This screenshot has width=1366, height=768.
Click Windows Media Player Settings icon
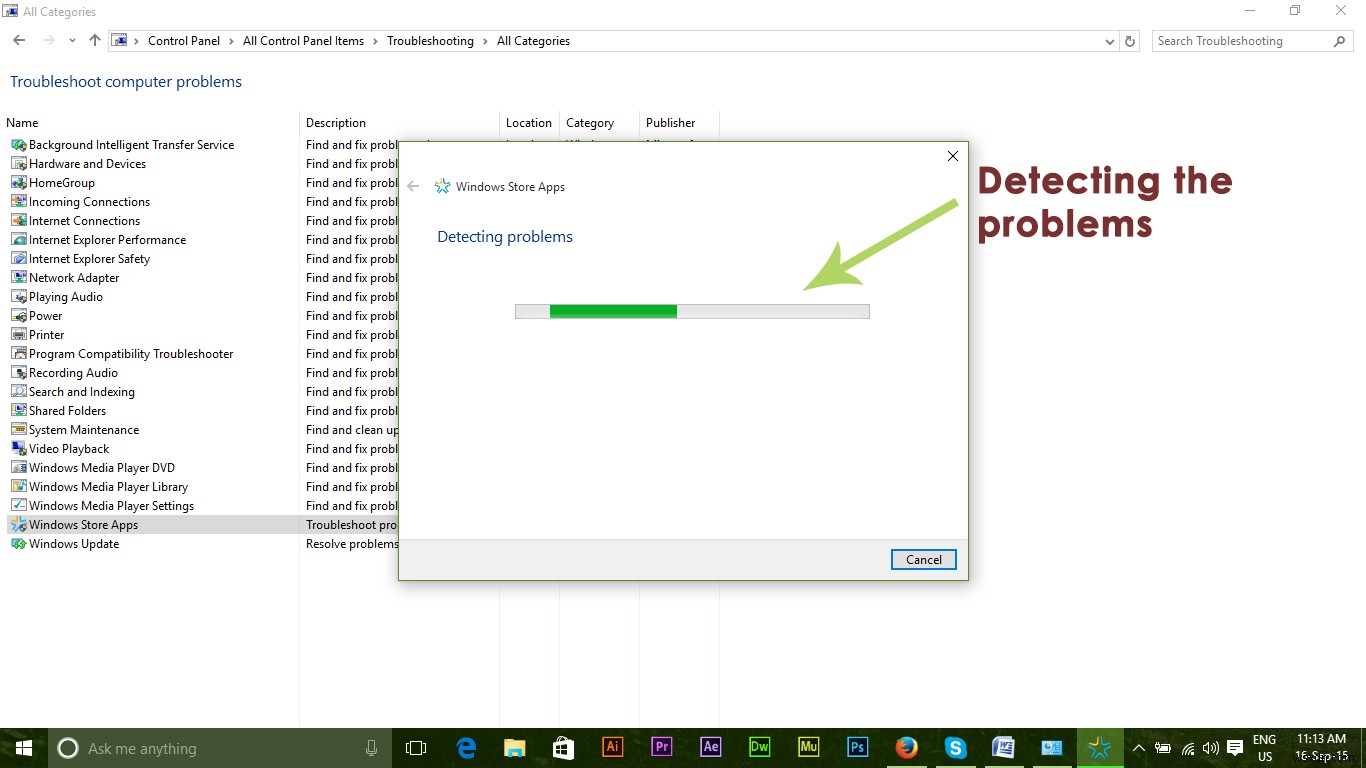coord(18,506)
